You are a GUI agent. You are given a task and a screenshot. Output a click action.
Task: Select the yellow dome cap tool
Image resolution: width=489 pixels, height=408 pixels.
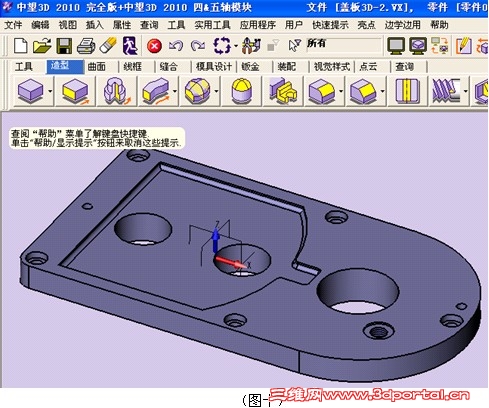pos(241,90)
